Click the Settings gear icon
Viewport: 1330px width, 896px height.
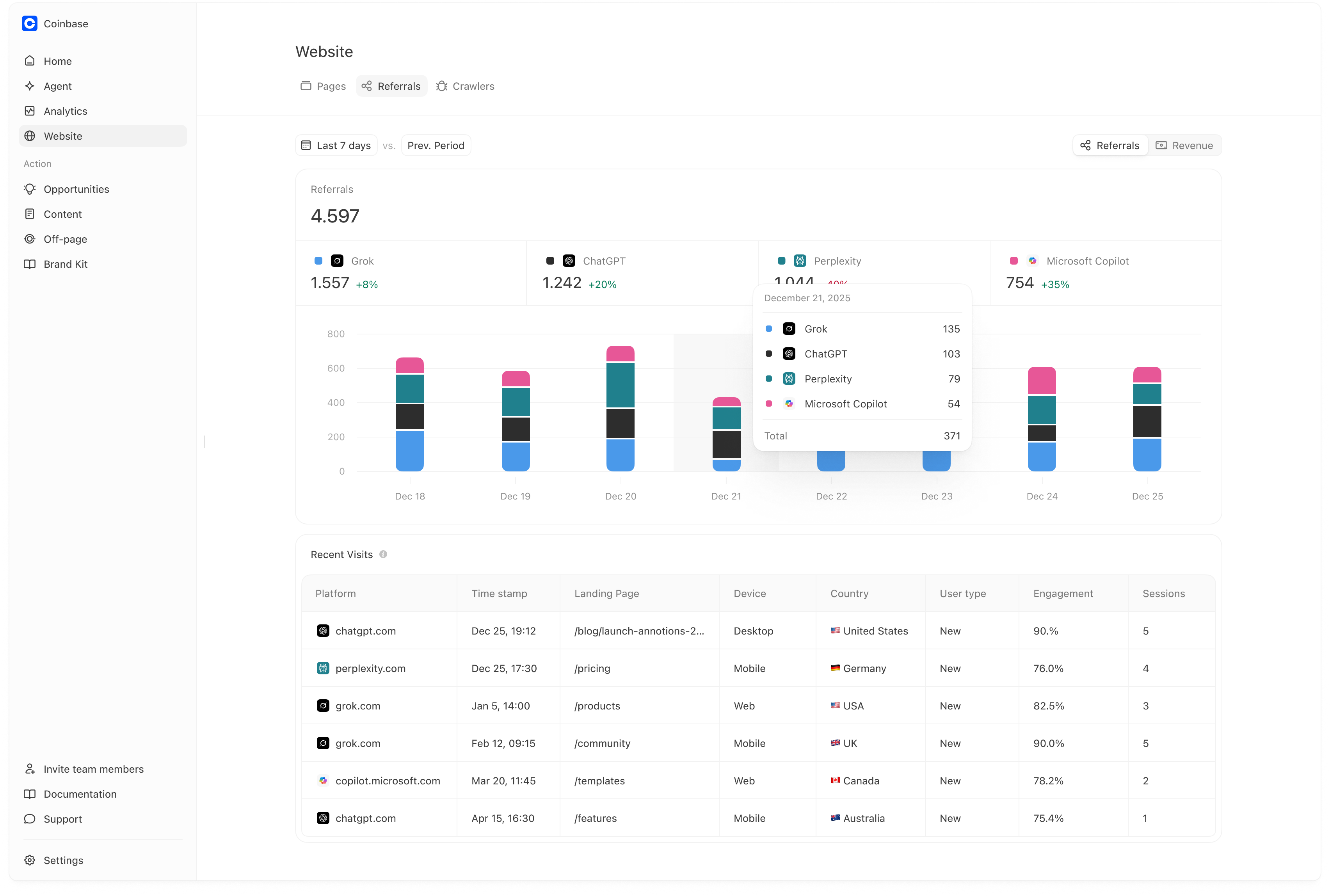pyautogui.click(x=30, y=860)
